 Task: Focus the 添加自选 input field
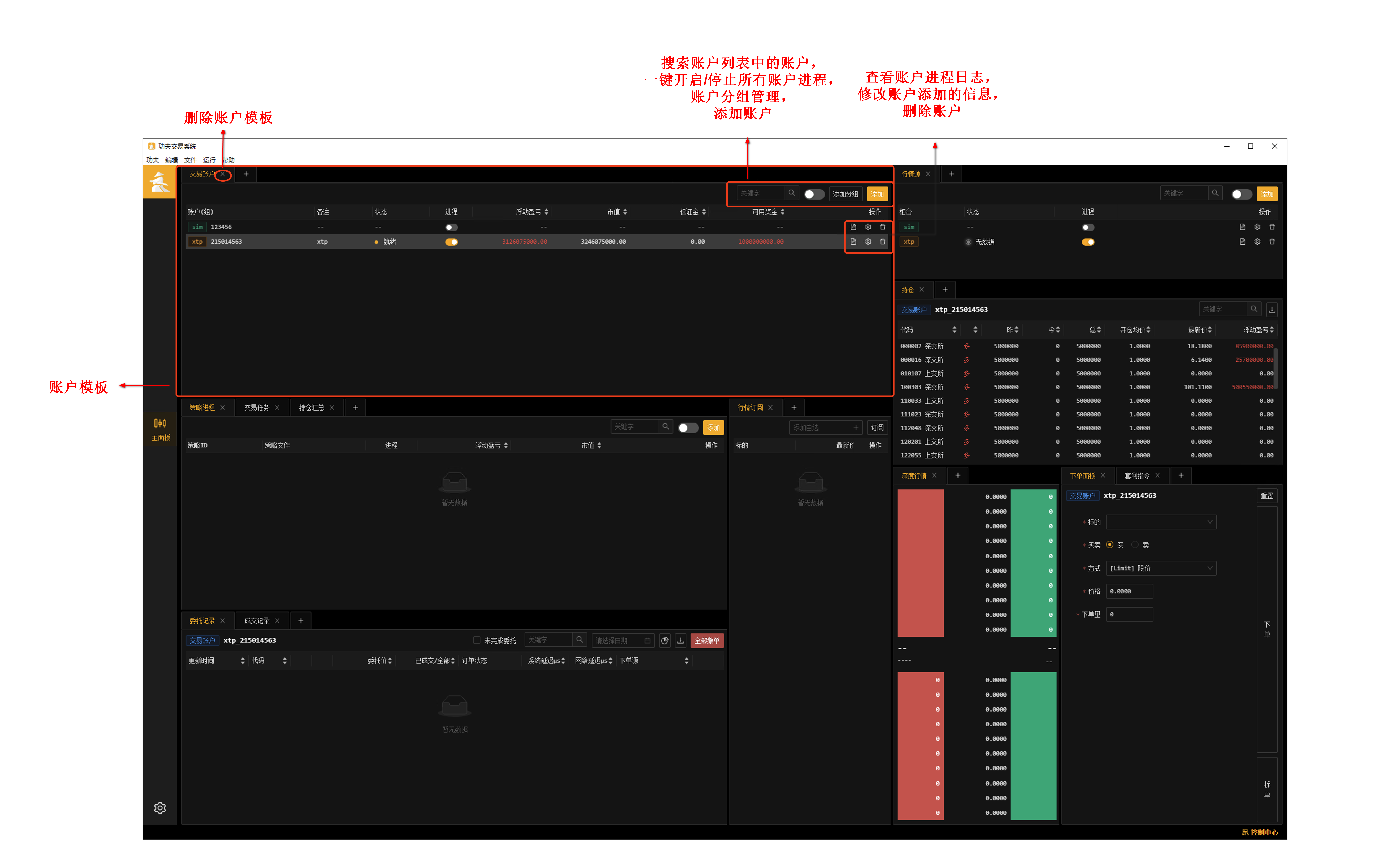(x=826, y=428)
